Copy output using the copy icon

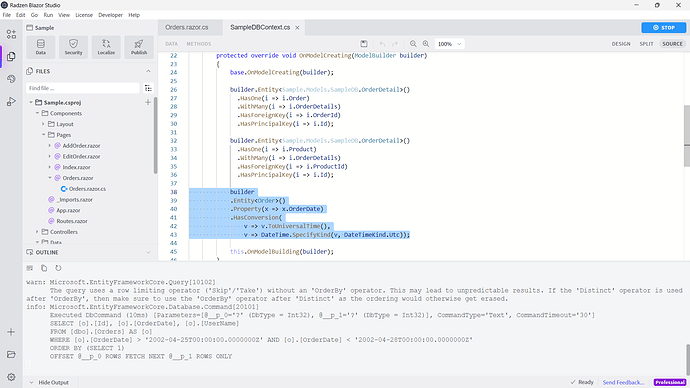point(44,268)
